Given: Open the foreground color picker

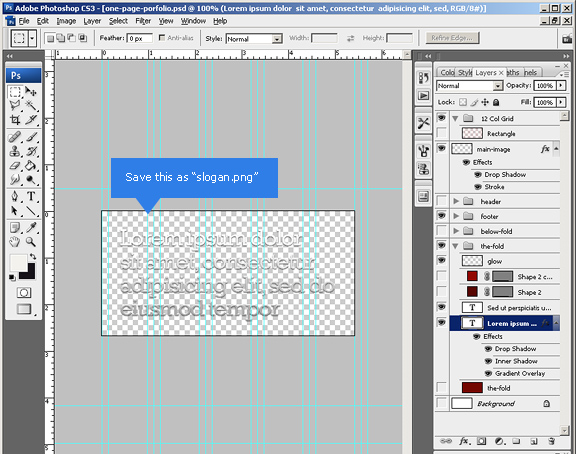Looking at the screenshot, I should (18, 263).
